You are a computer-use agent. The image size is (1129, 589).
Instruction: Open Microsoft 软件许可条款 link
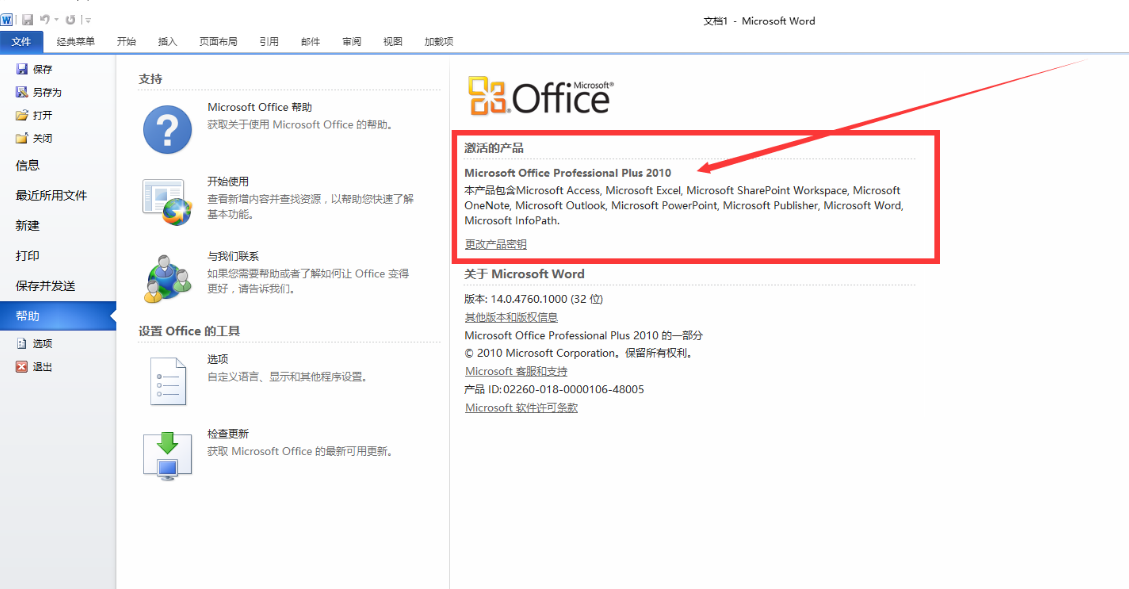[521, 408]
